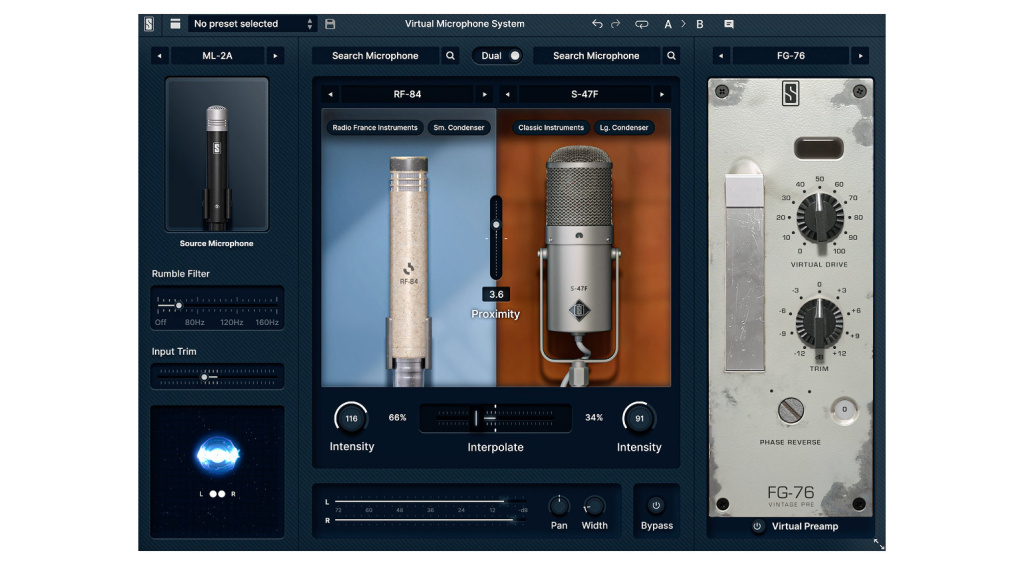Click the right Search Microphone field

[x=596, y=56]
